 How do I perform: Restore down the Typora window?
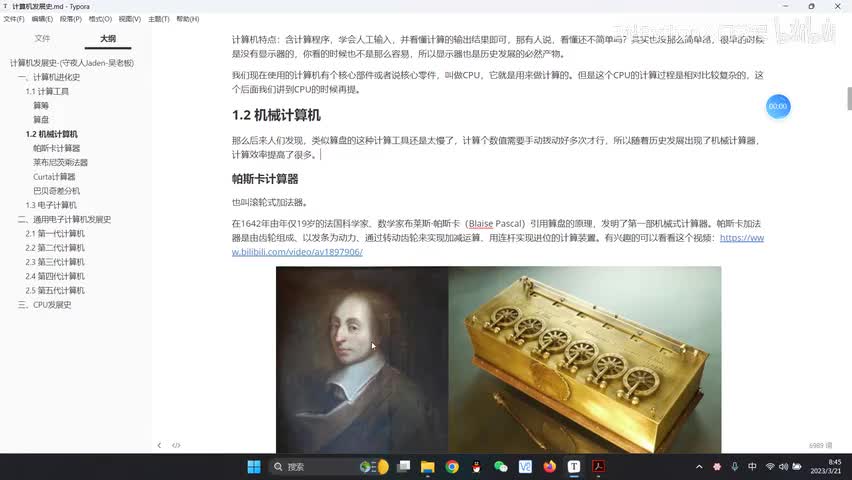click(x=811, y=6)
